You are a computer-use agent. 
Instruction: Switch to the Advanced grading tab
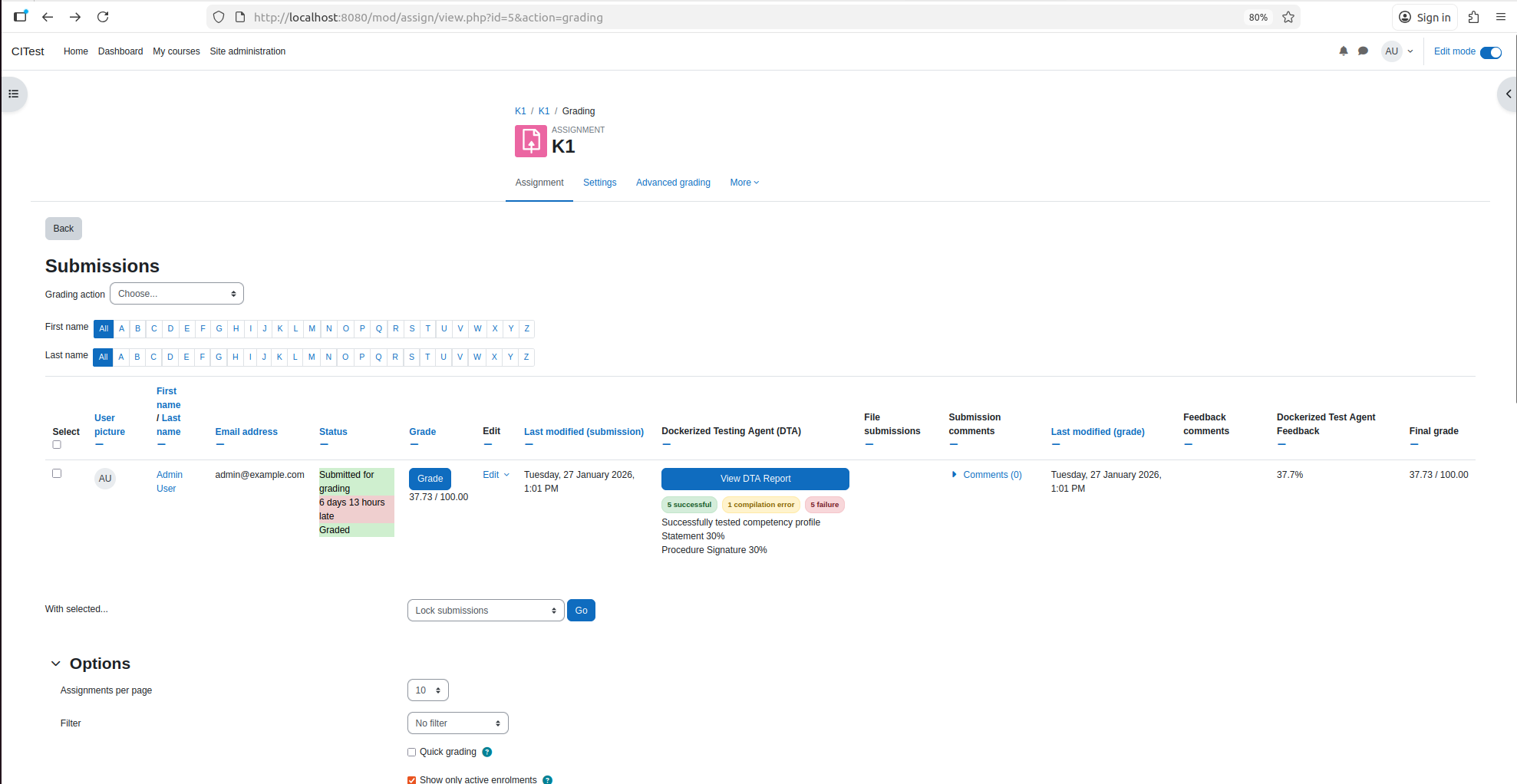click(673, 183)
